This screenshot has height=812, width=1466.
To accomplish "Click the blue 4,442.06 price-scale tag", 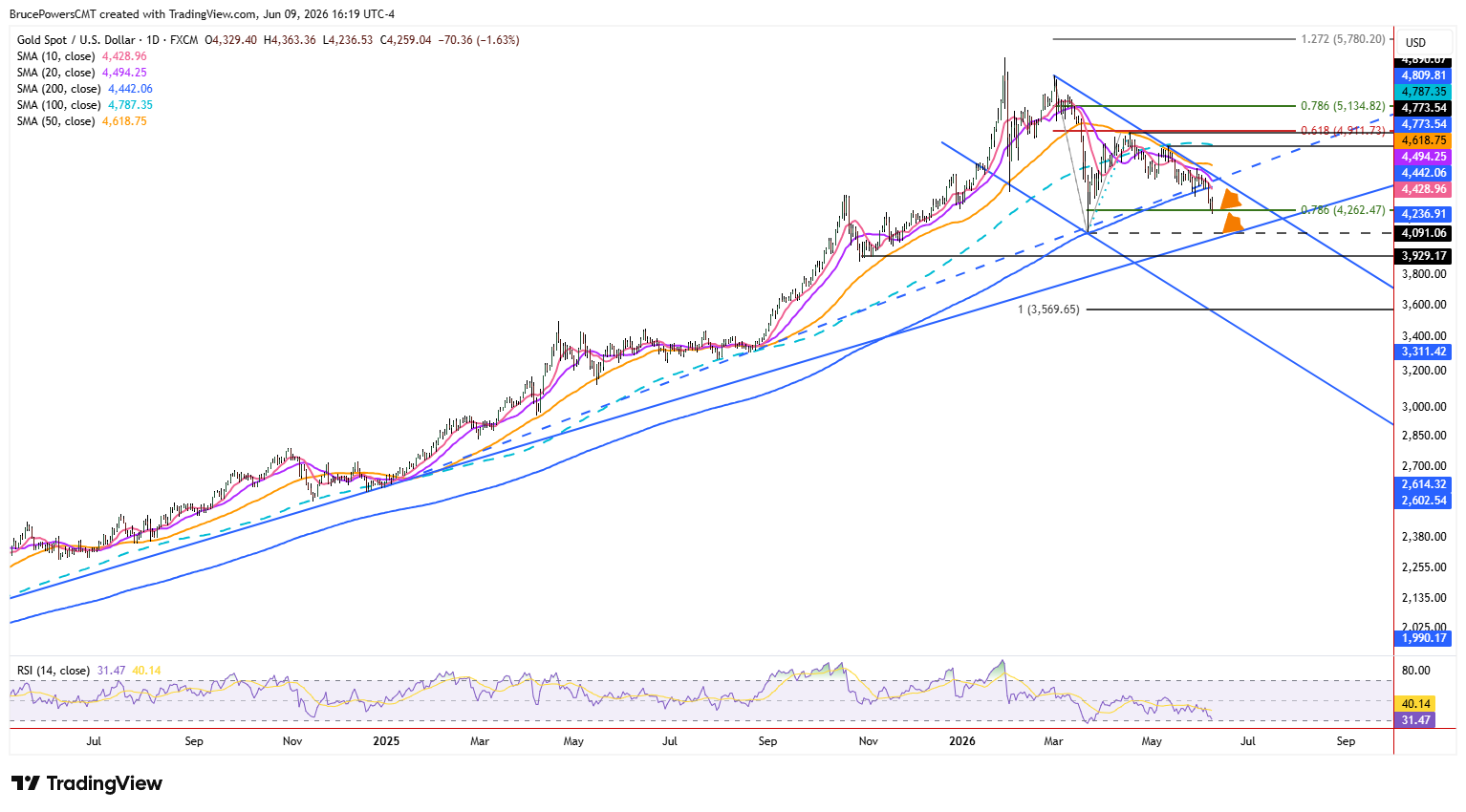I will coord(1424,173).
